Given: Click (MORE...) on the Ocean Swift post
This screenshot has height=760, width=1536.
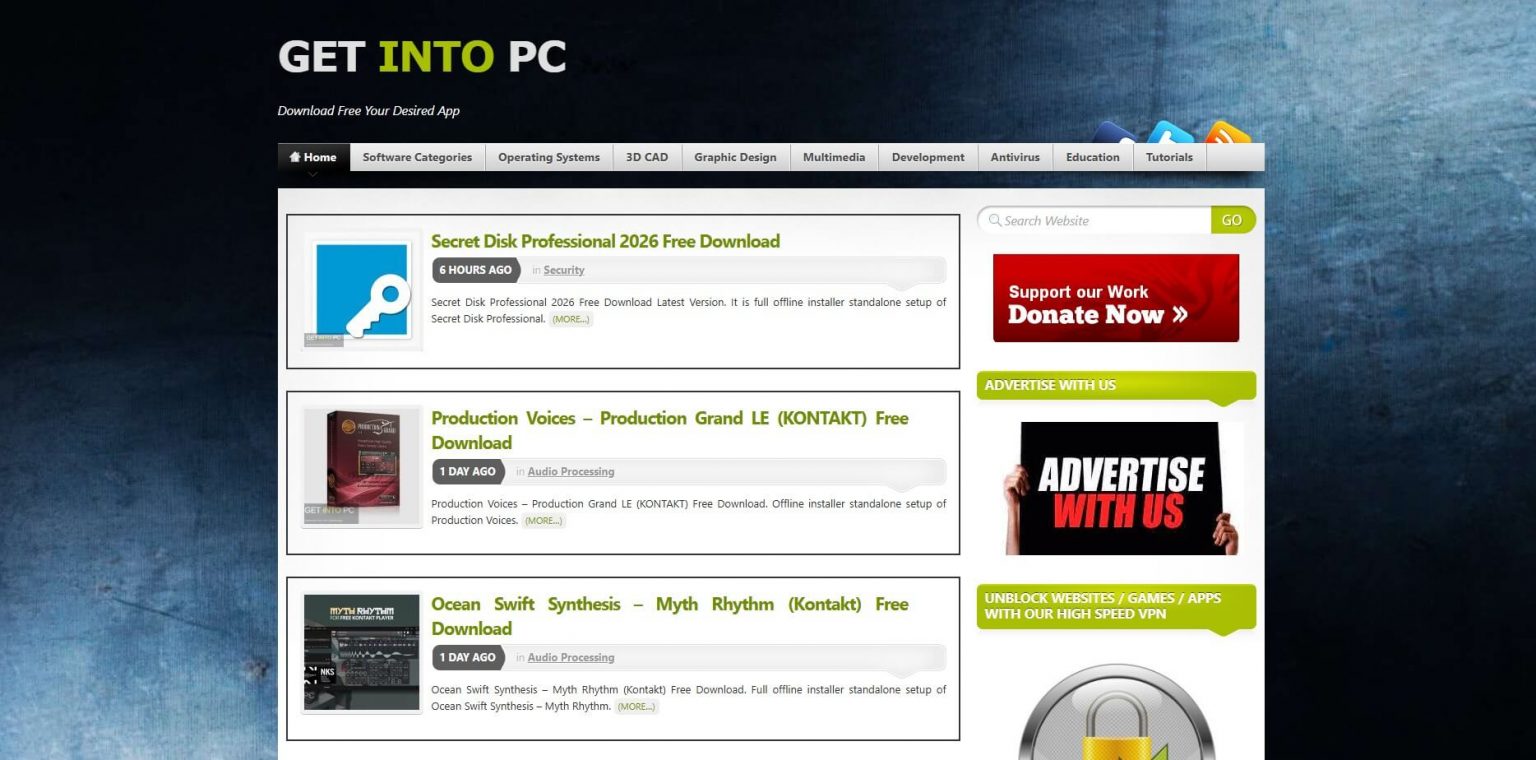Looking at the screenshot, I should 636,707.
